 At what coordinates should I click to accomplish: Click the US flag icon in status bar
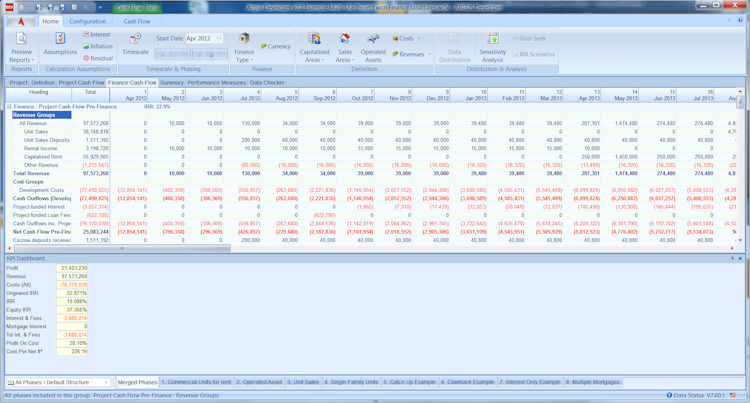(733, 395)
